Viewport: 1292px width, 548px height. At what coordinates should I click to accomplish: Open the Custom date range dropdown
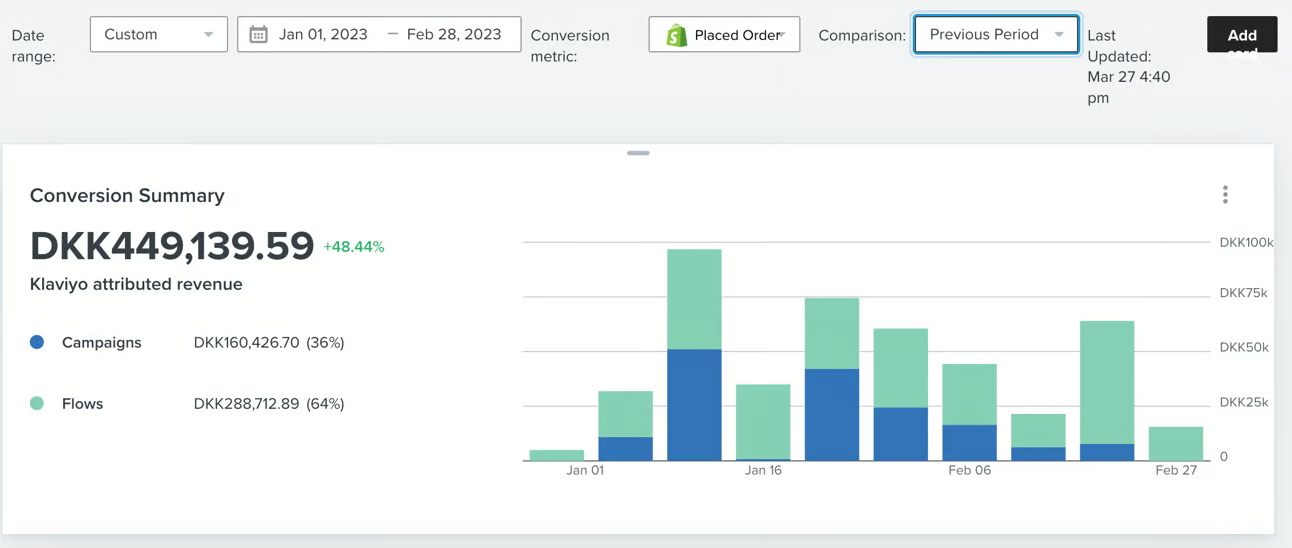pos(158,35)
